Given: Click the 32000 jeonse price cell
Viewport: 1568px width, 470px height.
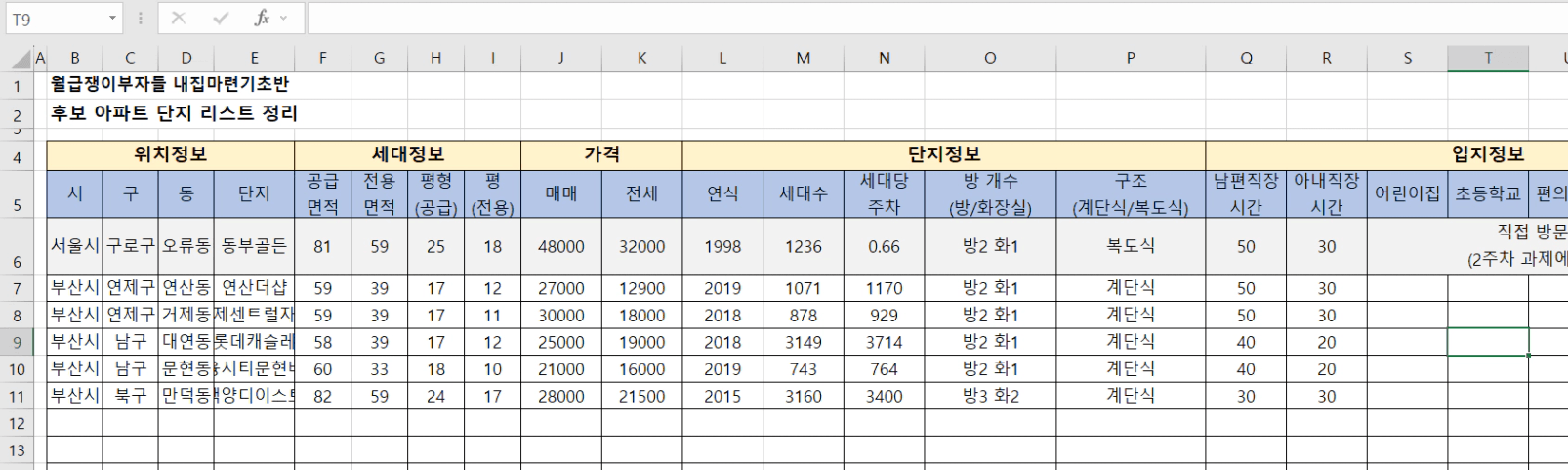Looking at the screenshot, I should click(642, 246).
